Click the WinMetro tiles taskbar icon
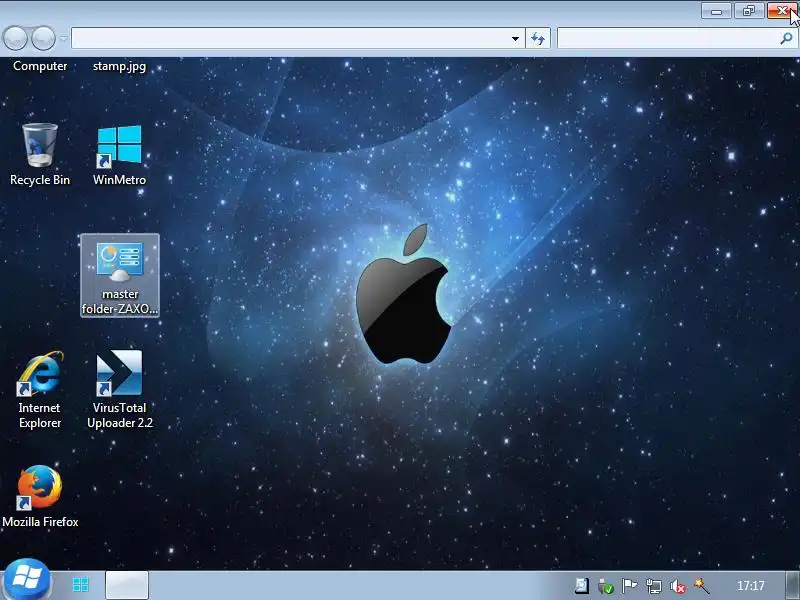 (81, 585)
